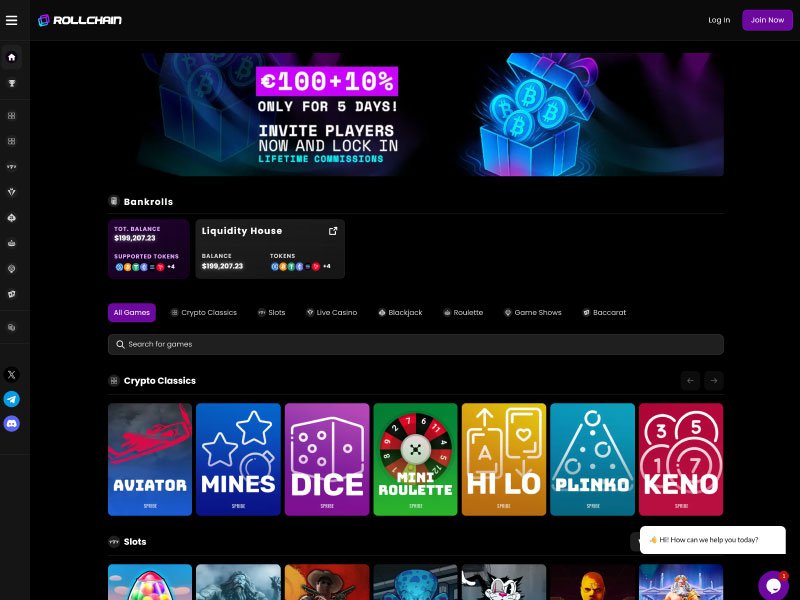
Task: Click the search magnifier icon
Action: pyautogui.click(x=120, y=344)
